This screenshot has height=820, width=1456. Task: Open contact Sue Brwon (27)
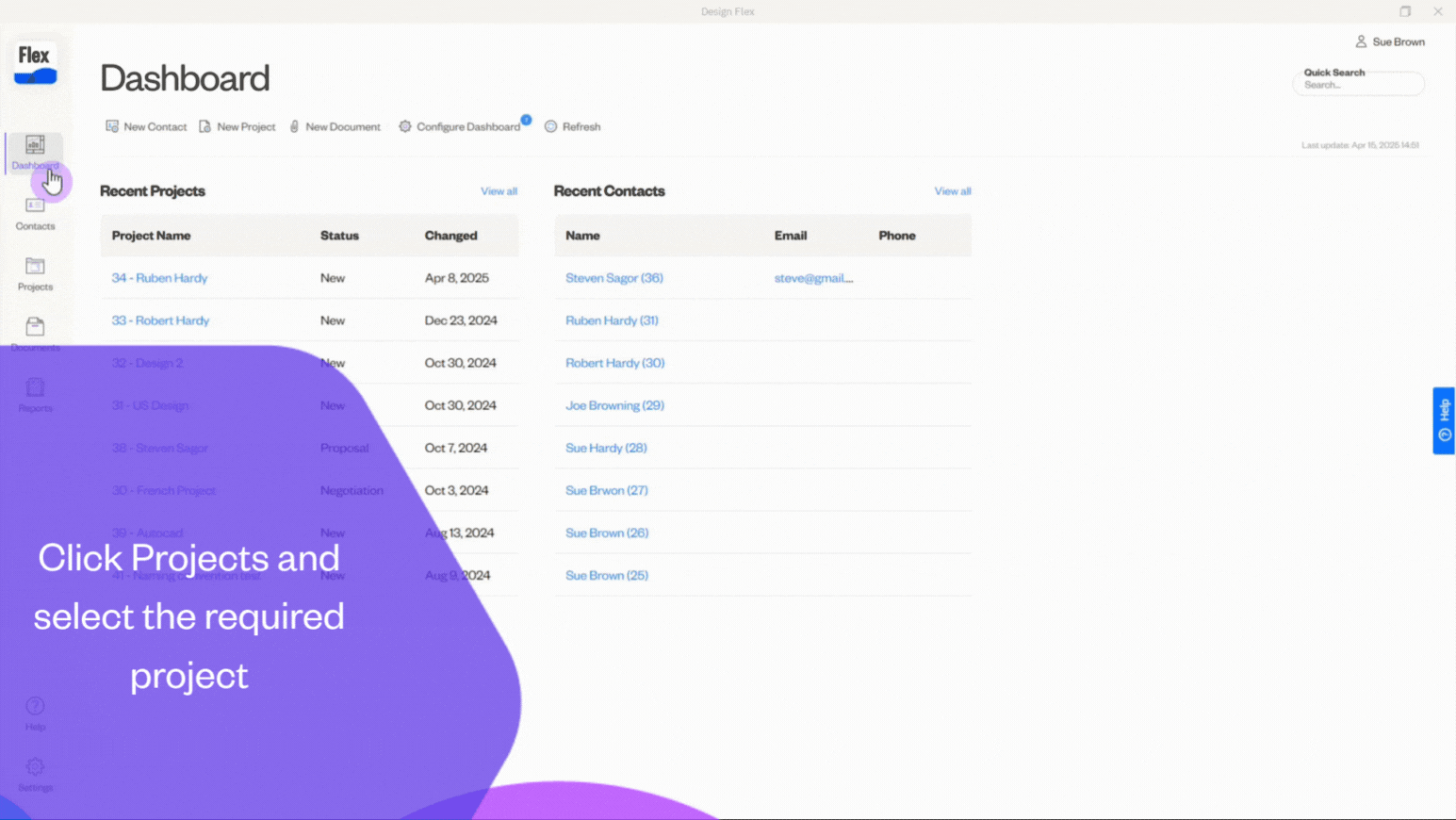point(607,490)
